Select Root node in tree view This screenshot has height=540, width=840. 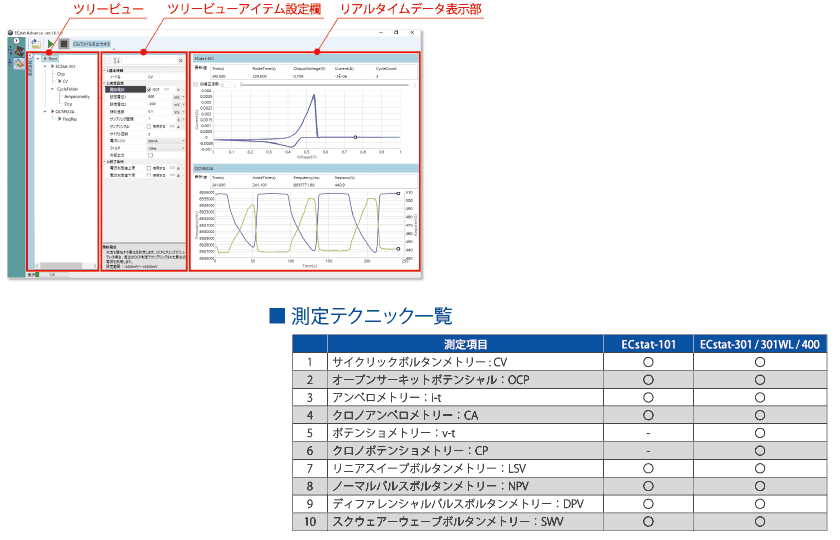tap(50, 58)
